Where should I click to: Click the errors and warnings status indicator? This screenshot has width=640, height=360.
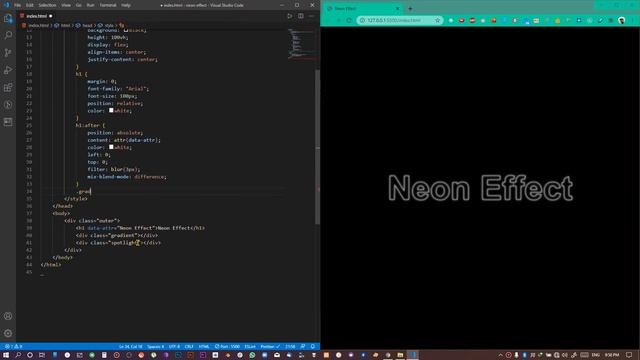(x=13, y=347)
